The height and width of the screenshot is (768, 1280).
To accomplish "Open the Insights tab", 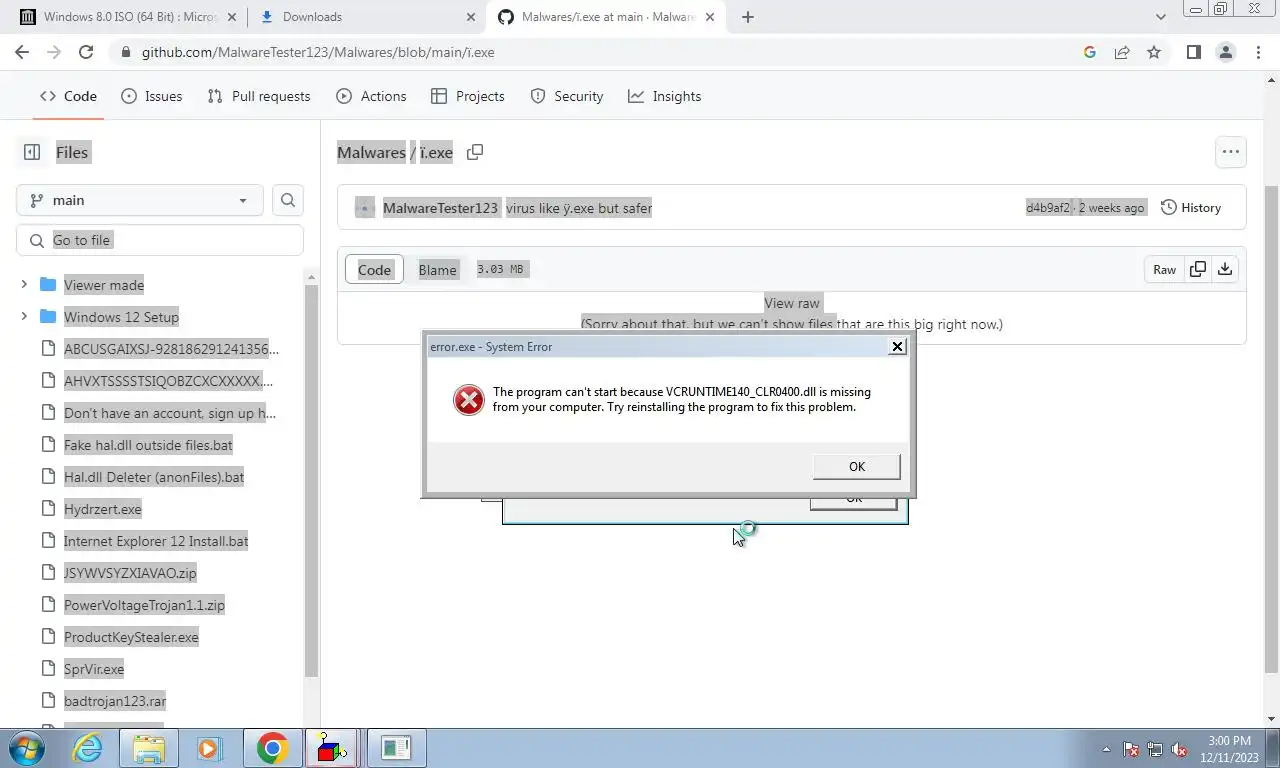I will (x=665, y=96).
